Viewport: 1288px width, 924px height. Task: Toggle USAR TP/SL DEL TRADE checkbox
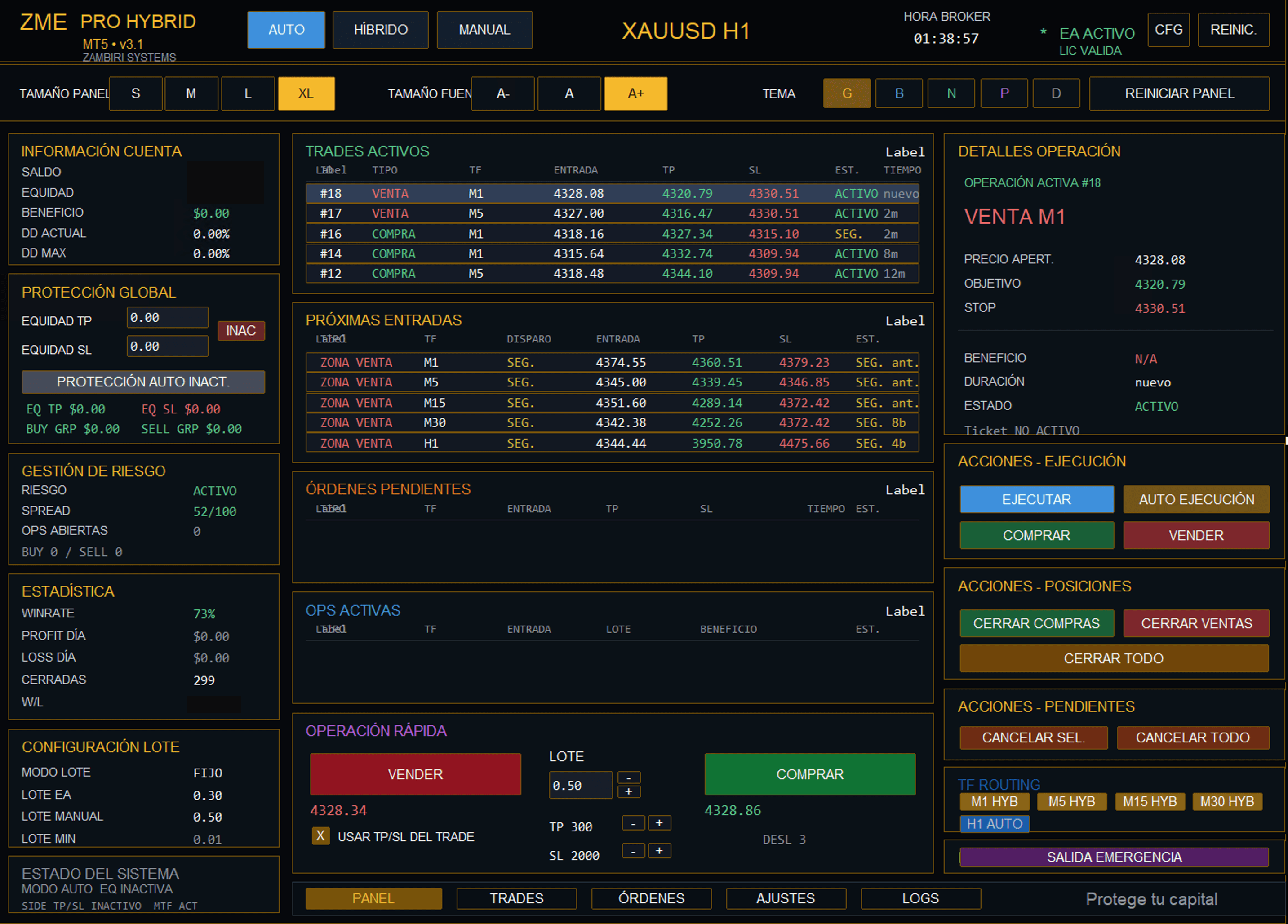pos(320,836)
